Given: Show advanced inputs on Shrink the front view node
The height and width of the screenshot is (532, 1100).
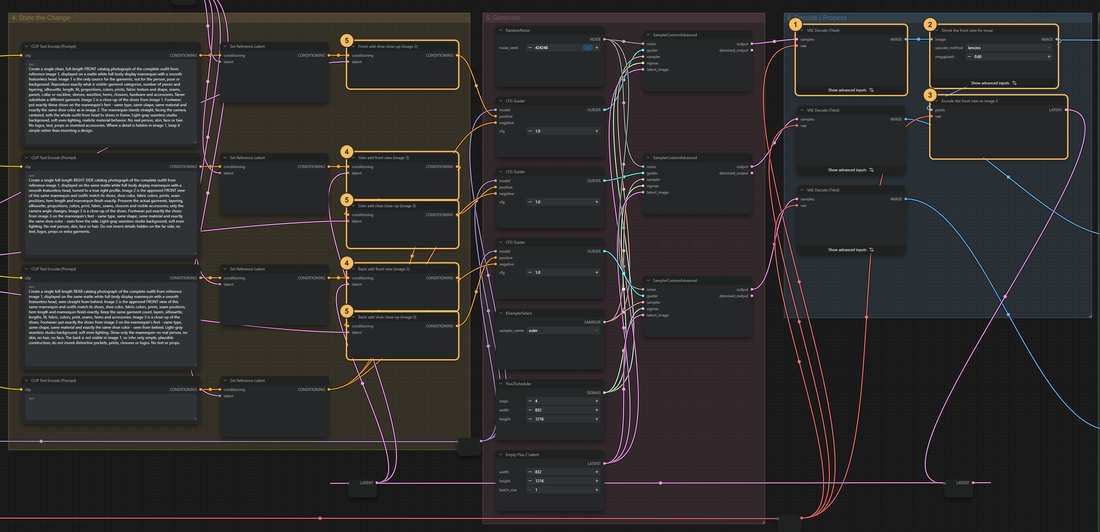Looking at the screenshot, I should click(994, 83).
